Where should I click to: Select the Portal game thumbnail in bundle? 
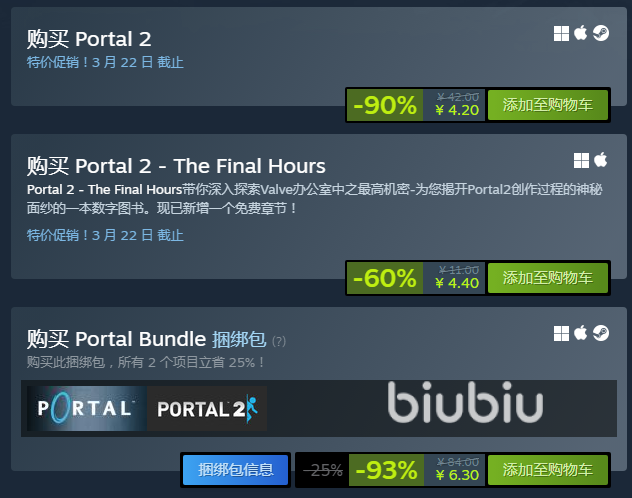click(87, 409)
